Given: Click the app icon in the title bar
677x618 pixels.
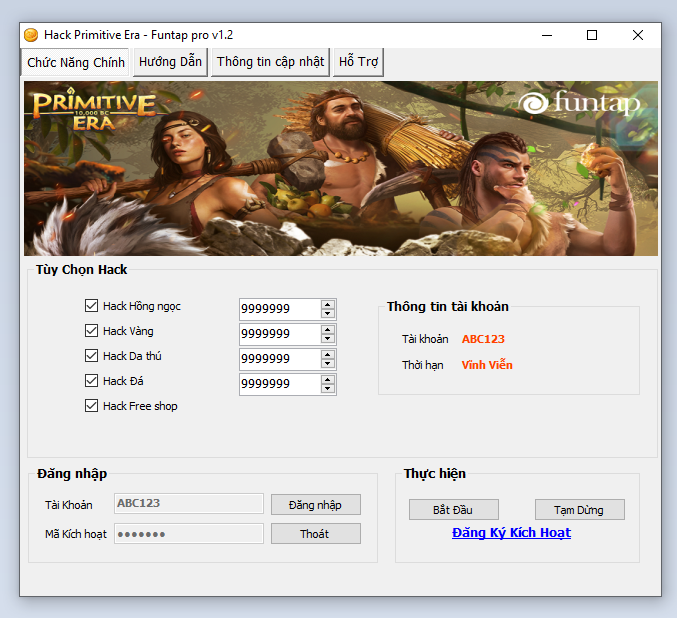Looking at the screenshot, I should point(31,34).
